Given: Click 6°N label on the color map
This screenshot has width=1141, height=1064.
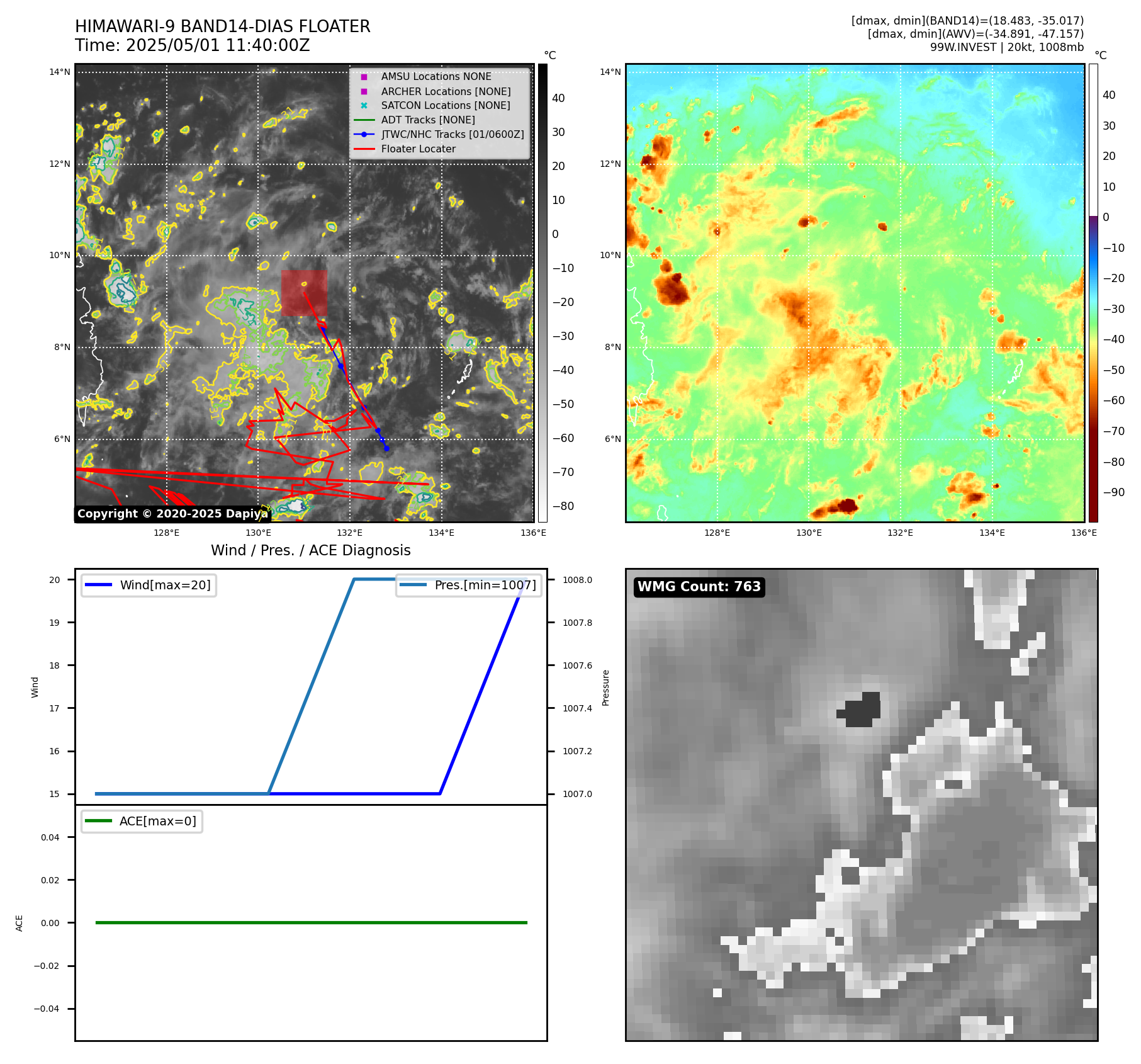Looking at the screenshot, I should click(613, 439).
